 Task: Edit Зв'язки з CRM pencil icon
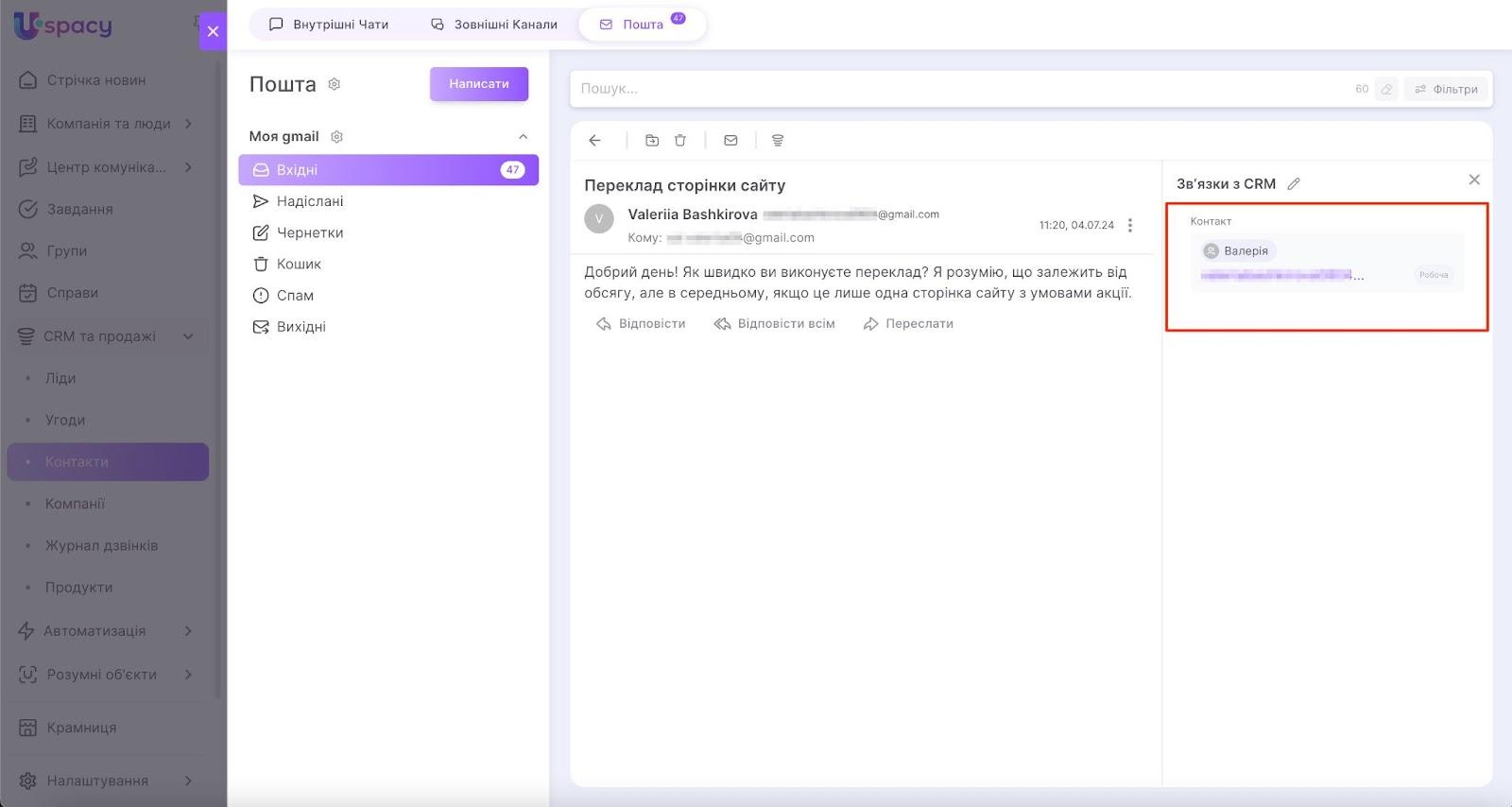click(x=1294, y=184)
